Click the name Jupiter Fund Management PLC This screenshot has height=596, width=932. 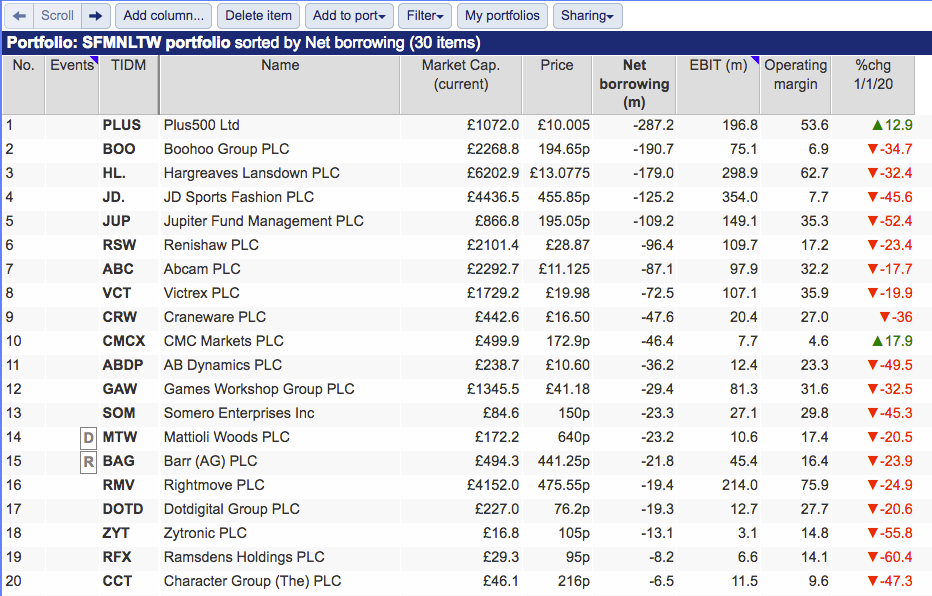(x=264, y=221)
